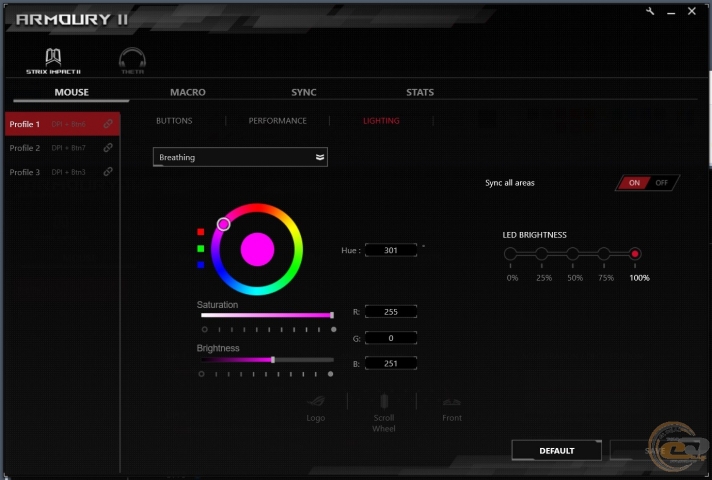
Task: Click the SAVE button
Action: [x=654, y=450]
